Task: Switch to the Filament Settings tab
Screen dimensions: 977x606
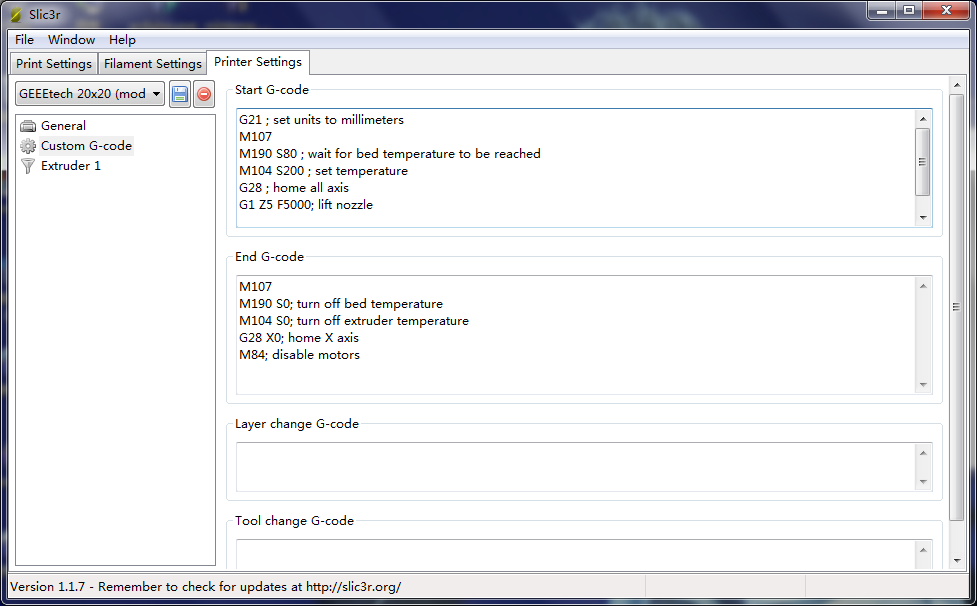Action: point(153,64)
